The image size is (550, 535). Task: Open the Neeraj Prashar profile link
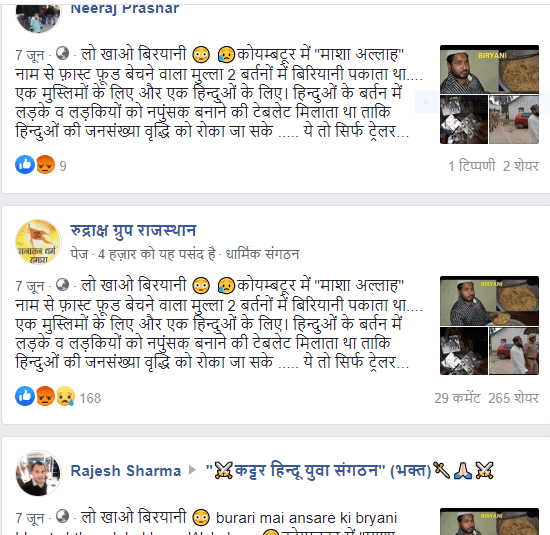[x=125, y=9]
